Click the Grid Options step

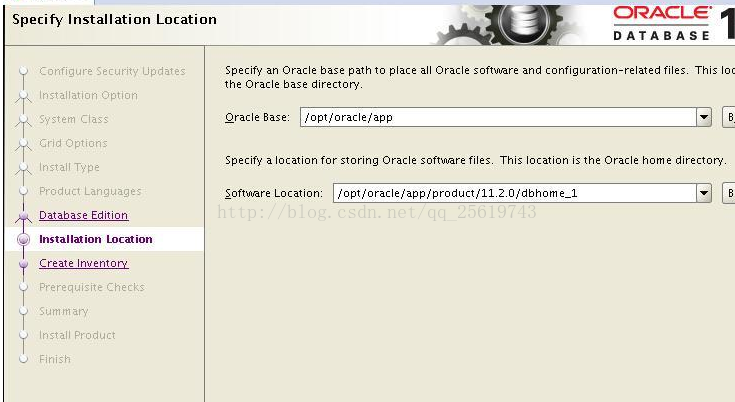tap(73, 143)
